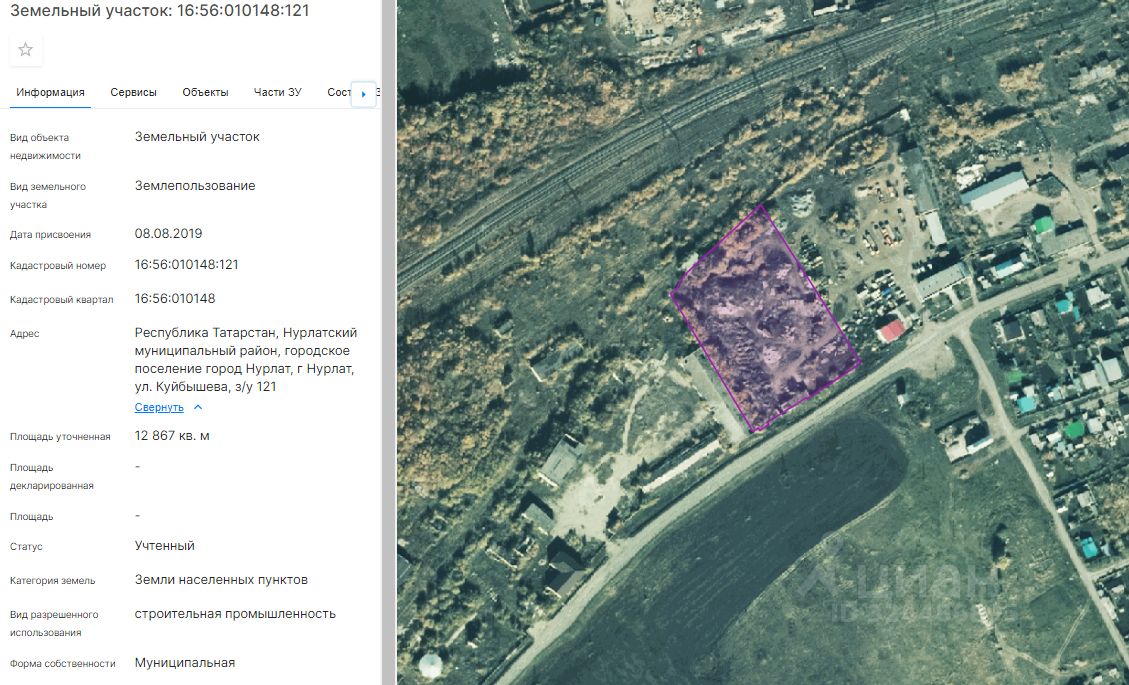1129x685 pixels.
Task: Click the area value 12 867 кв. м
Action: [172, 436]
